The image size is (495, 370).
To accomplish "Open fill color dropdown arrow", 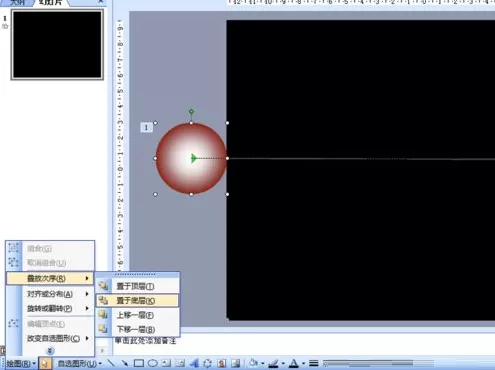I will tap(263, 363).
